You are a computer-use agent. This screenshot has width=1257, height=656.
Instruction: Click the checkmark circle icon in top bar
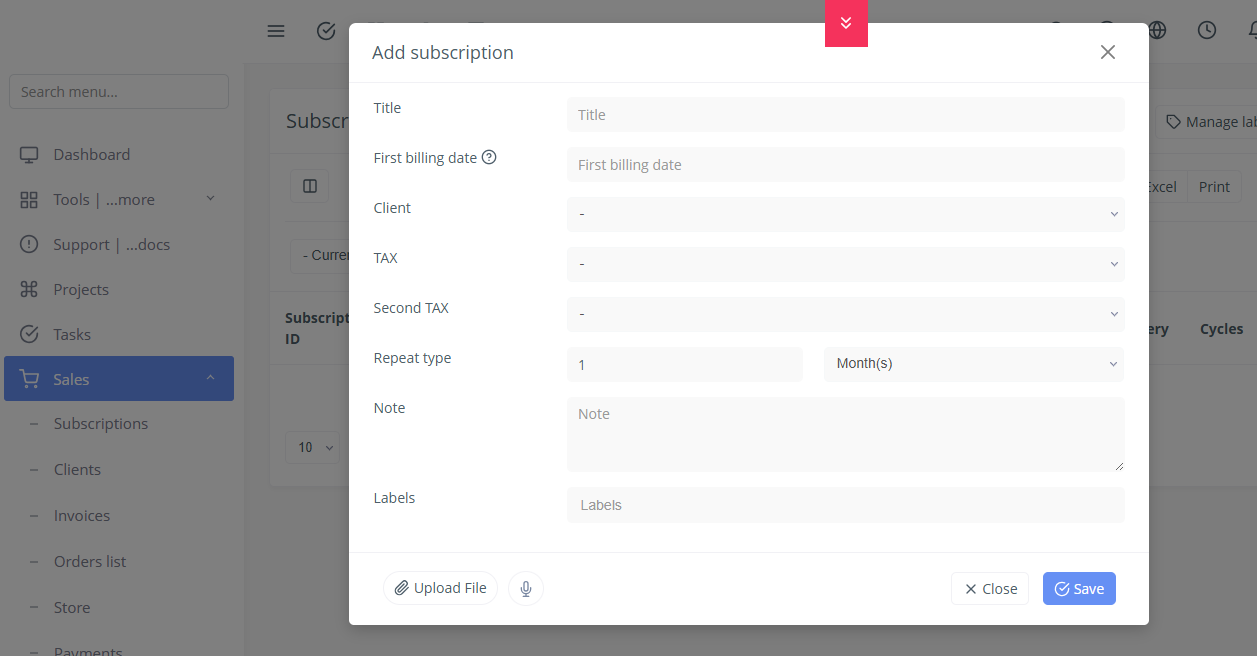(x=326, y=31)
